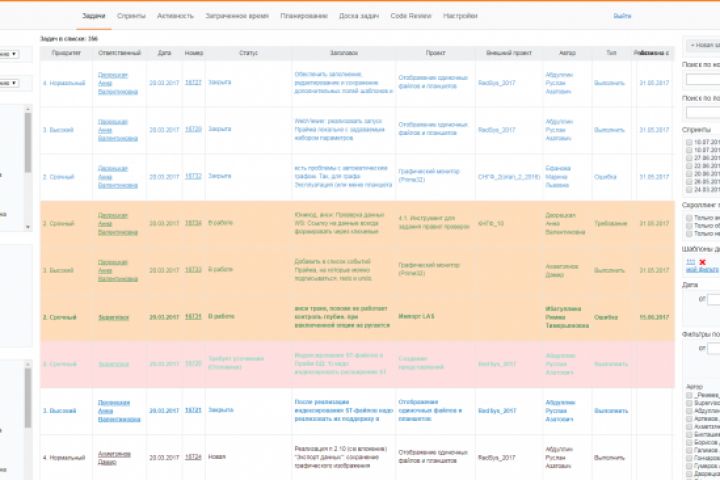Open the Активность tab
This screenshot has height=480, width=720.
pyautogui.click(x=175, y=16)
